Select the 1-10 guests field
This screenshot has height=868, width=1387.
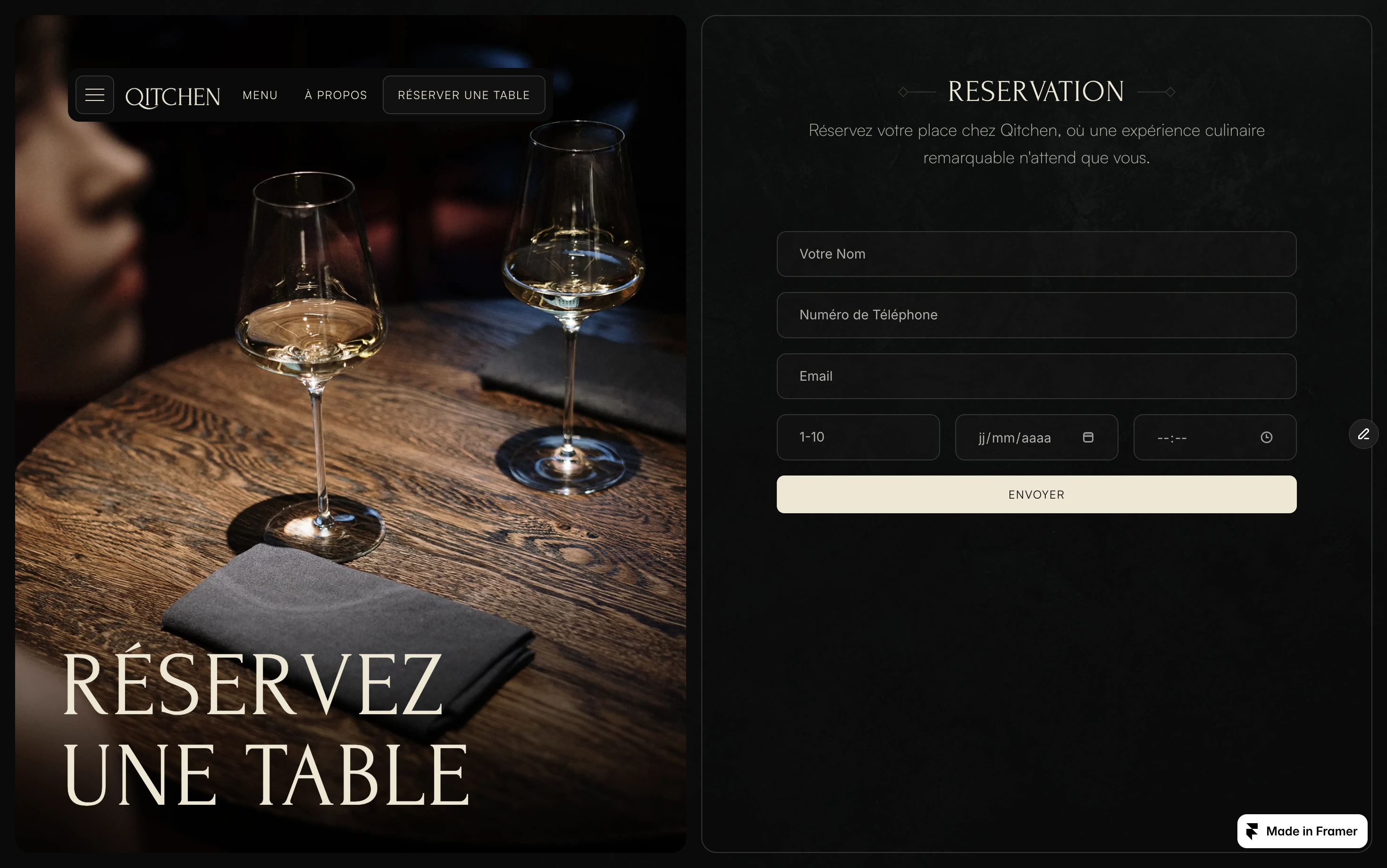858,437
